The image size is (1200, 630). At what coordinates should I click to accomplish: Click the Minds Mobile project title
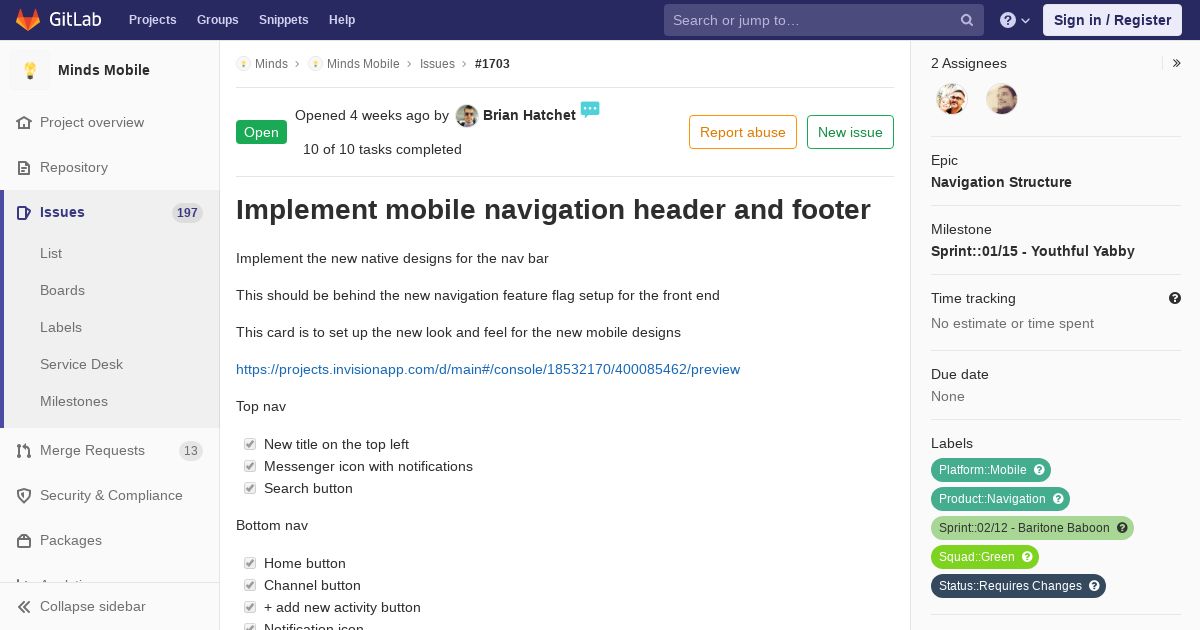(104, 70)
